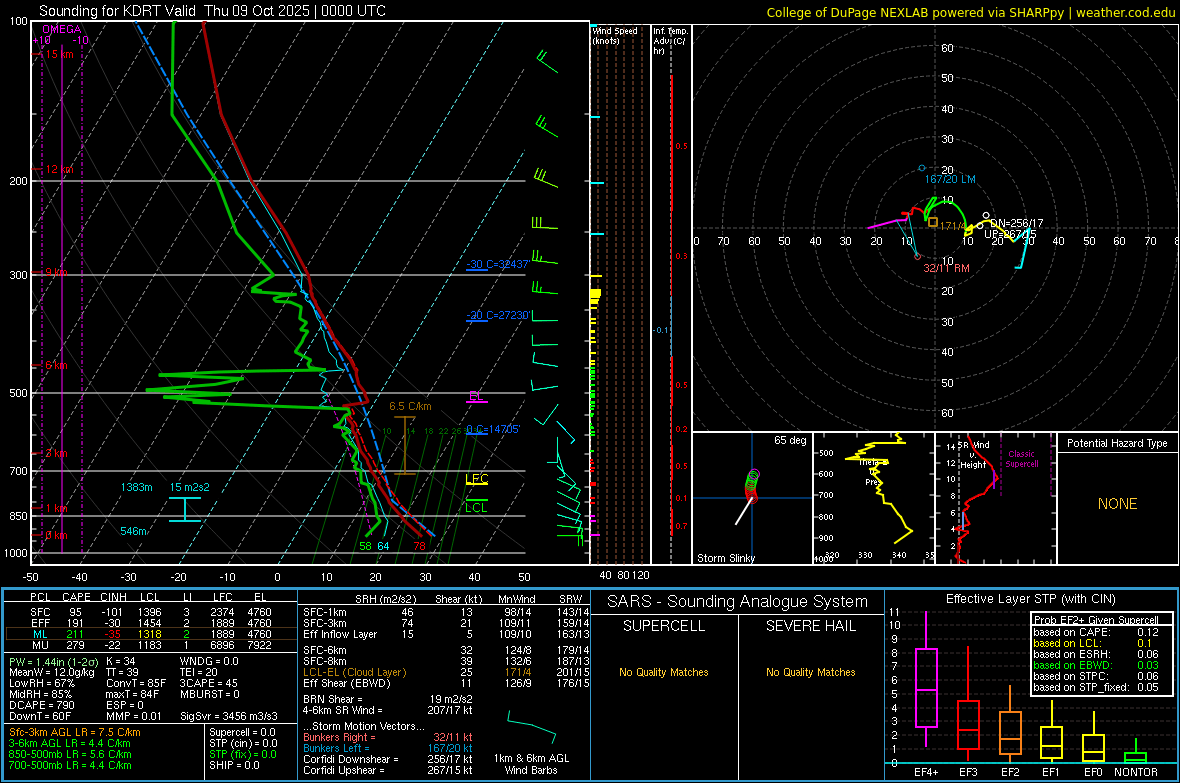Select the '65 deg' slinky tilt value
The width and height of the screenshot is (1180, 783).
(x=790, y=440)
